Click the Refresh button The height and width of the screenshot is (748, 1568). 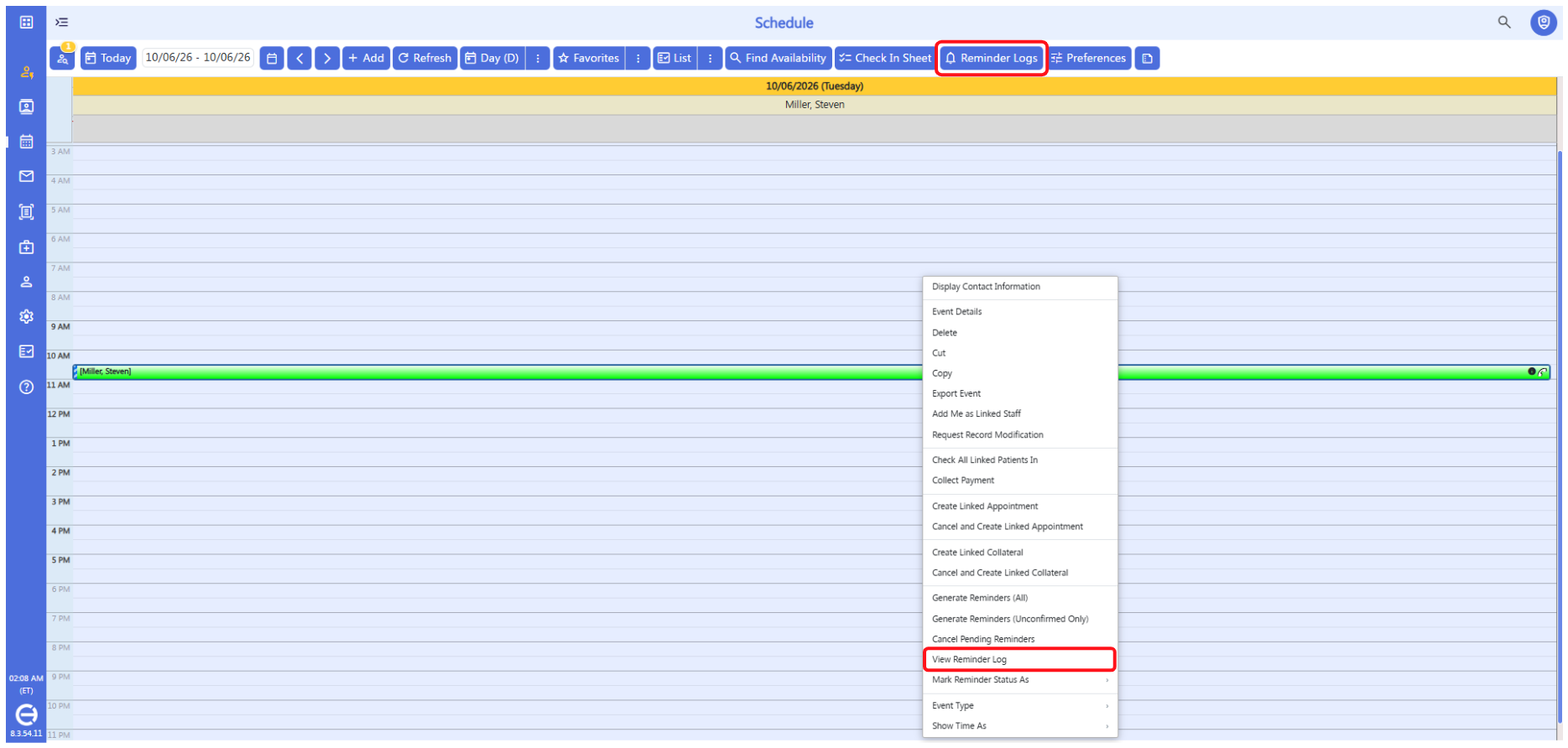click(x=425, y=58)
